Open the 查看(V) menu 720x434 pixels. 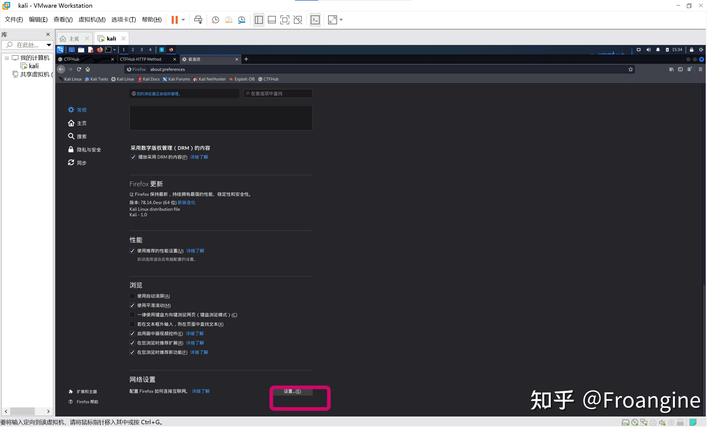(63, 20)
